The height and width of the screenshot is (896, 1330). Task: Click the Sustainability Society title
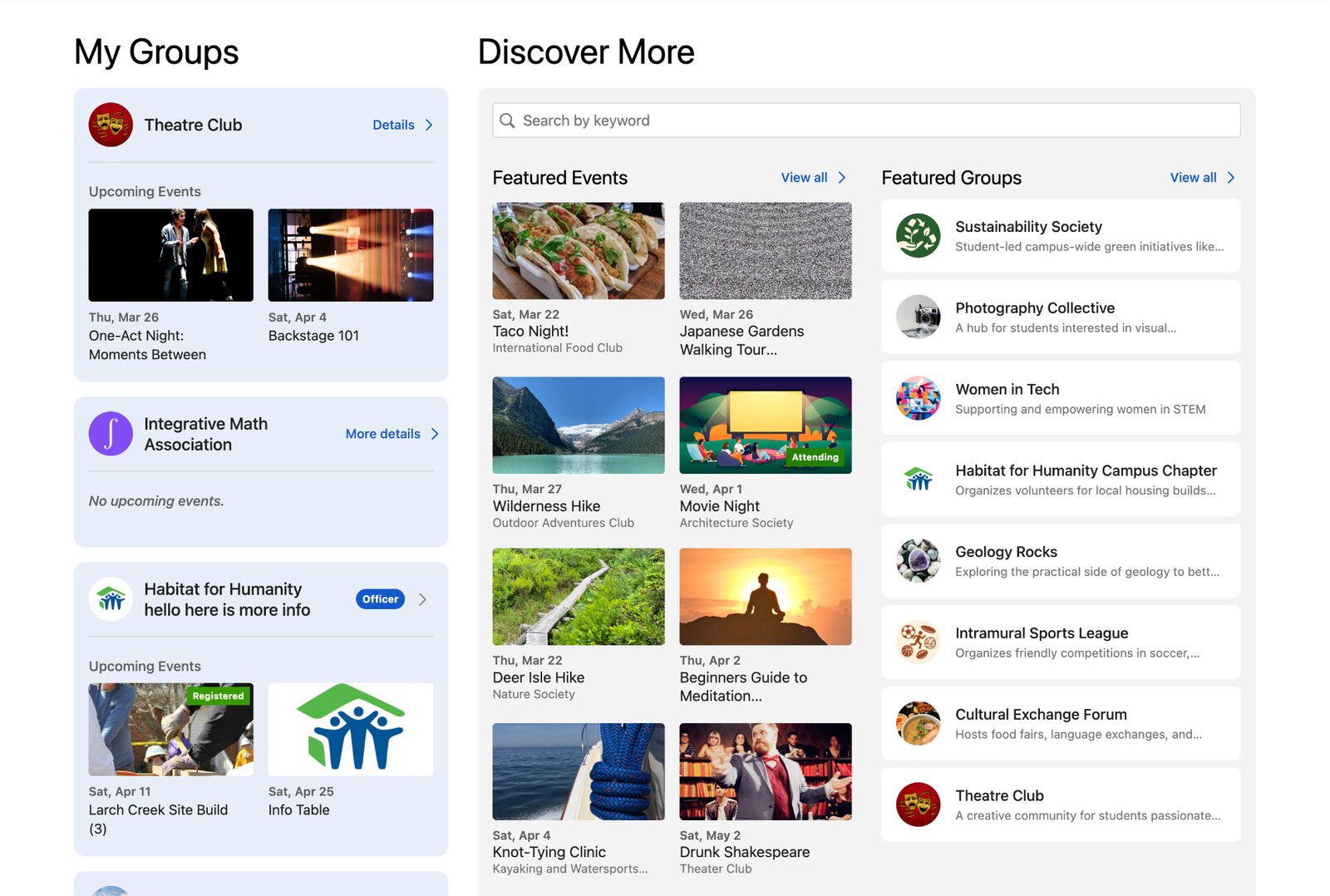tap(1028, 227)
